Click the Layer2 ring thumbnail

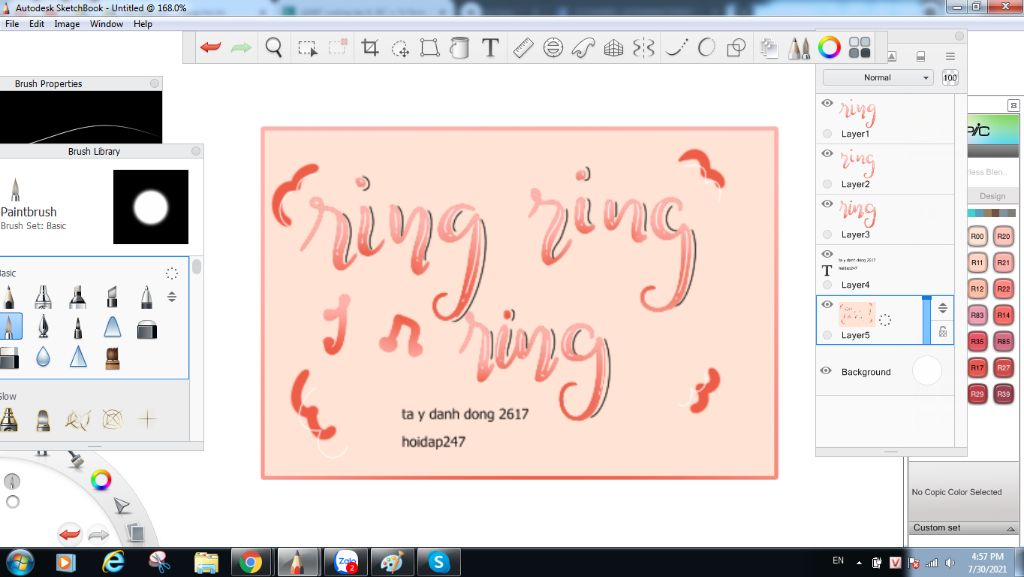857,163
